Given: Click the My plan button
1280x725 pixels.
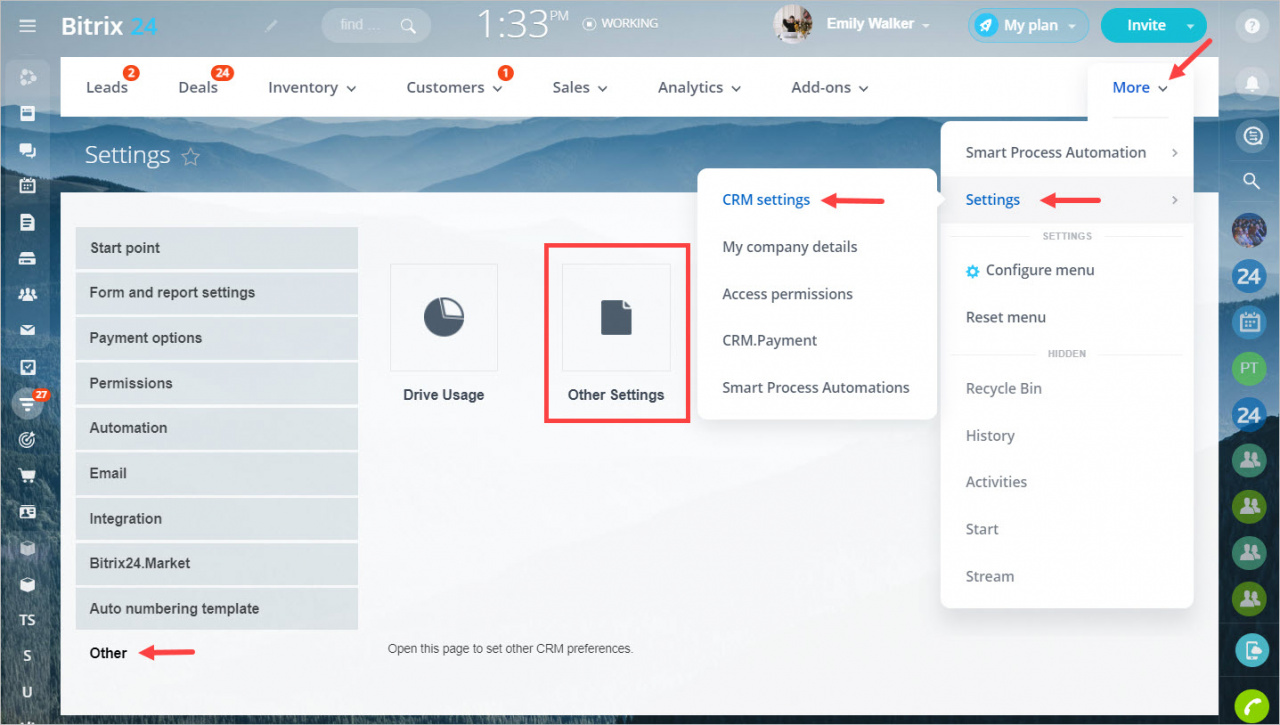Looking at the screenshot, I should click(x=1029, y=26).
